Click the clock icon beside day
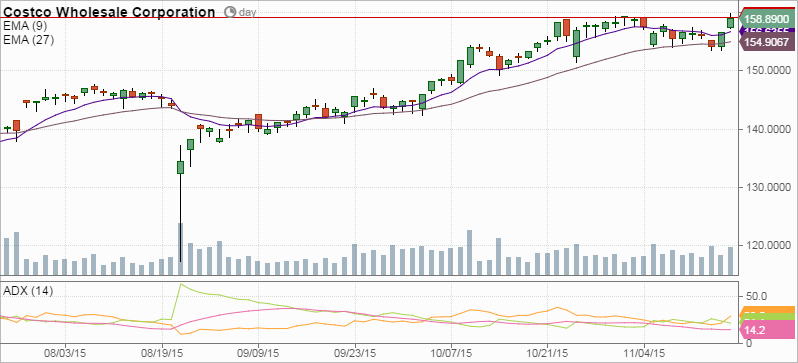Screen dimensions: 798x363 click(230, 12)
